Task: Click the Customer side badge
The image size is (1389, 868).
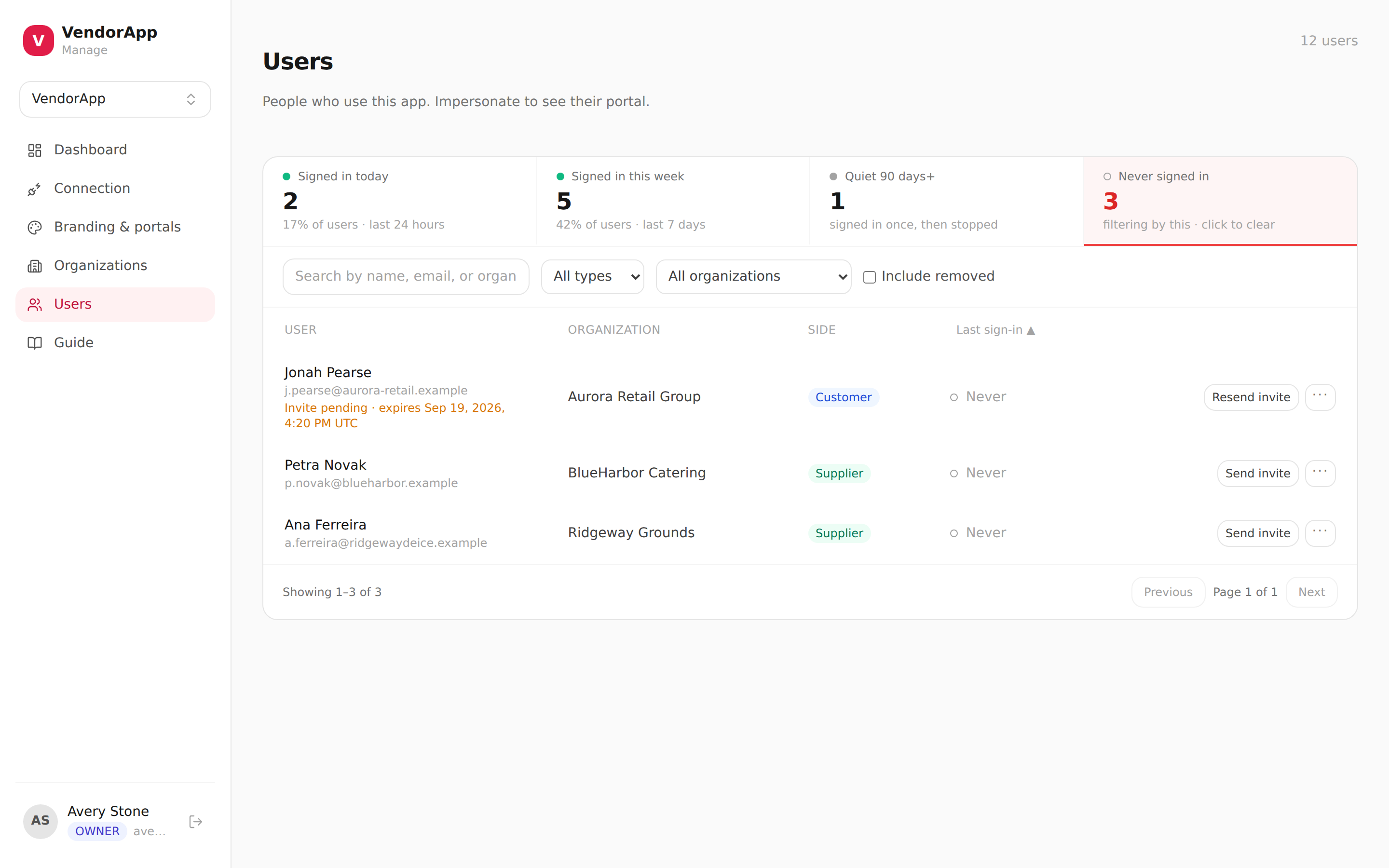Action: 843,397
